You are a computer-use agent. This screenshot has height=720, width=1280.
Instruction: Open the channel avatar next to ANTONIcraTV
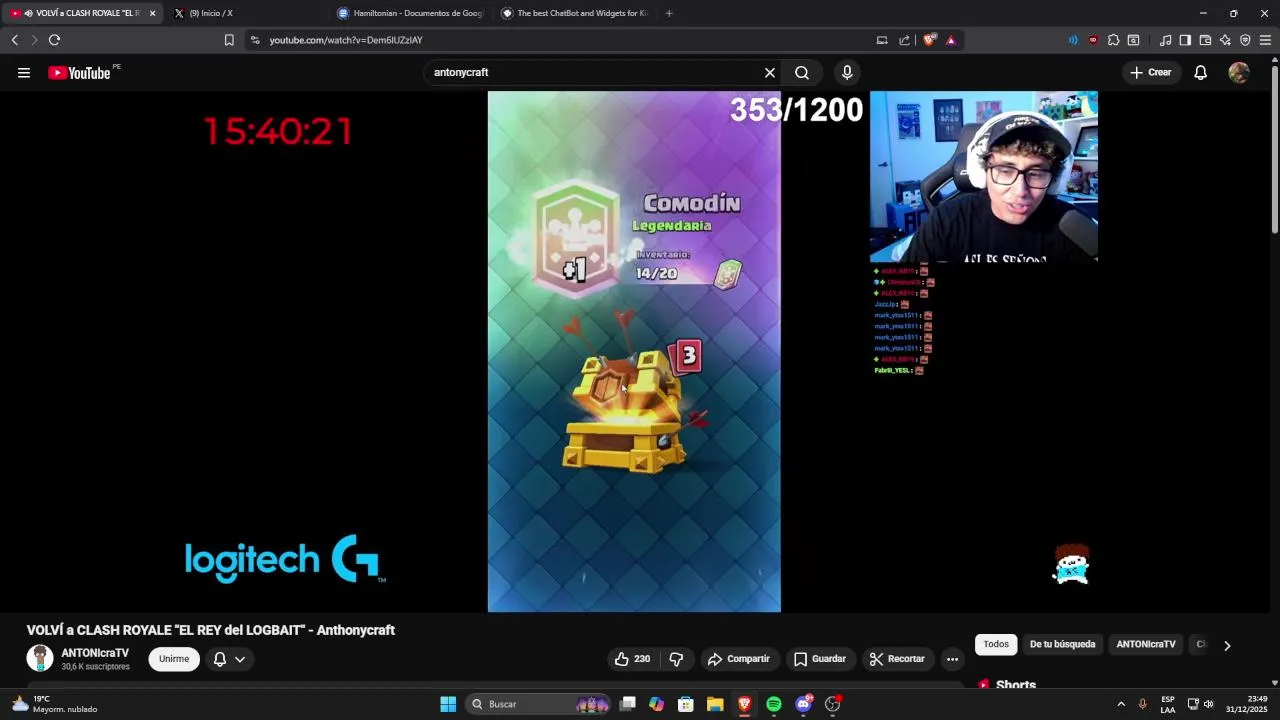(40, 658)
